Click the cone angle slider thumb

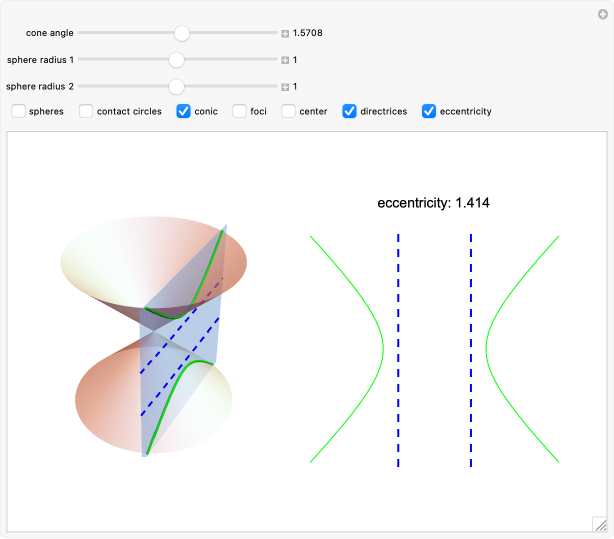click(181, 33)
